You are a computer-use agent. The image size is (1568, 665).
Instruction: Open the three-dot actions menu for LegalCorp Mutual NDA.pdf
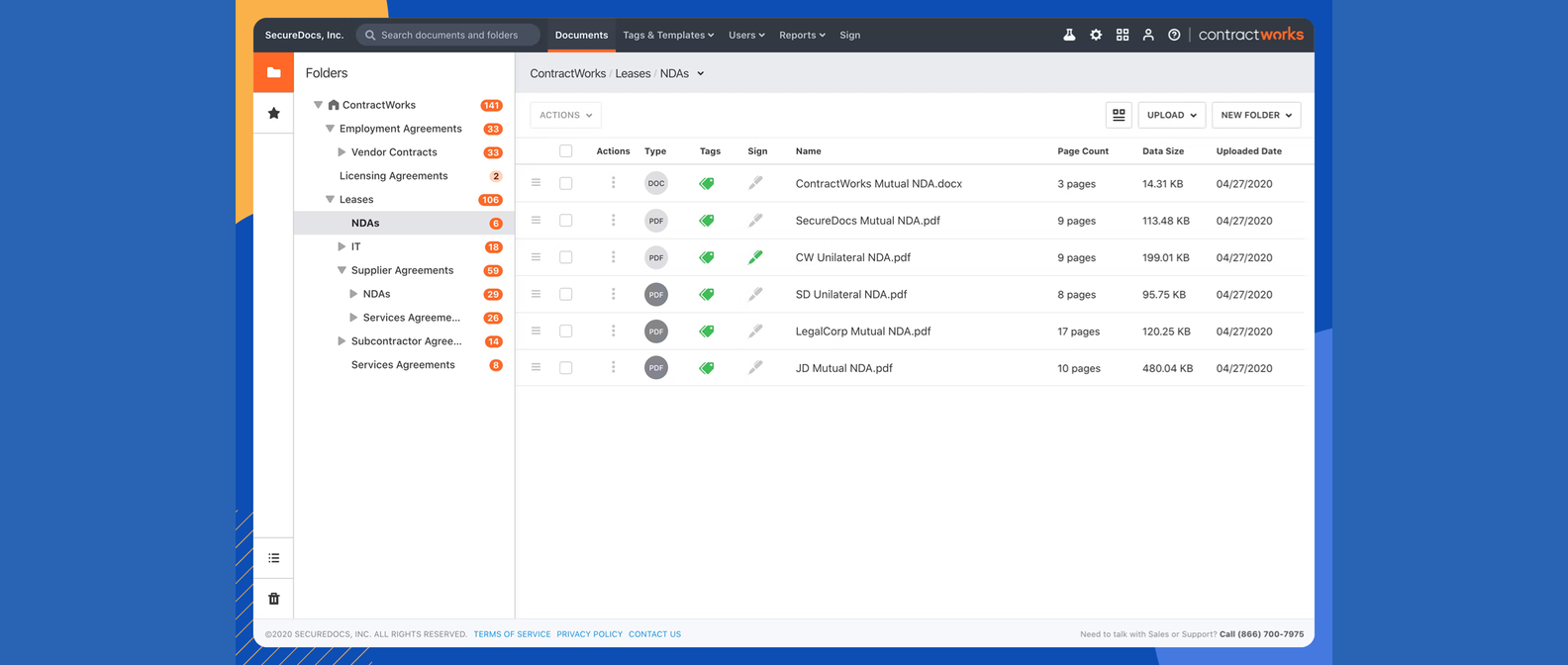pyautogui.click(x=613, y=331)
